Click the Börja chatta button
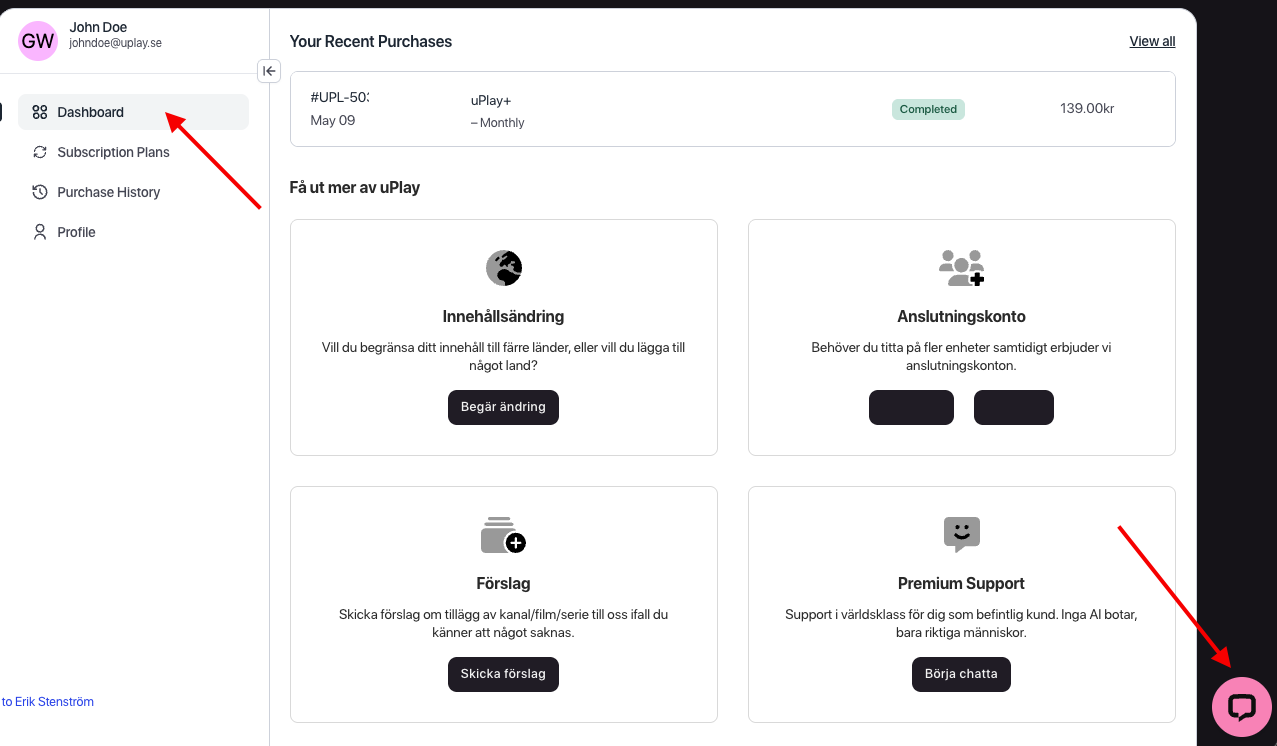This screenshot has height=746, width=1277. tap(961, 674)
